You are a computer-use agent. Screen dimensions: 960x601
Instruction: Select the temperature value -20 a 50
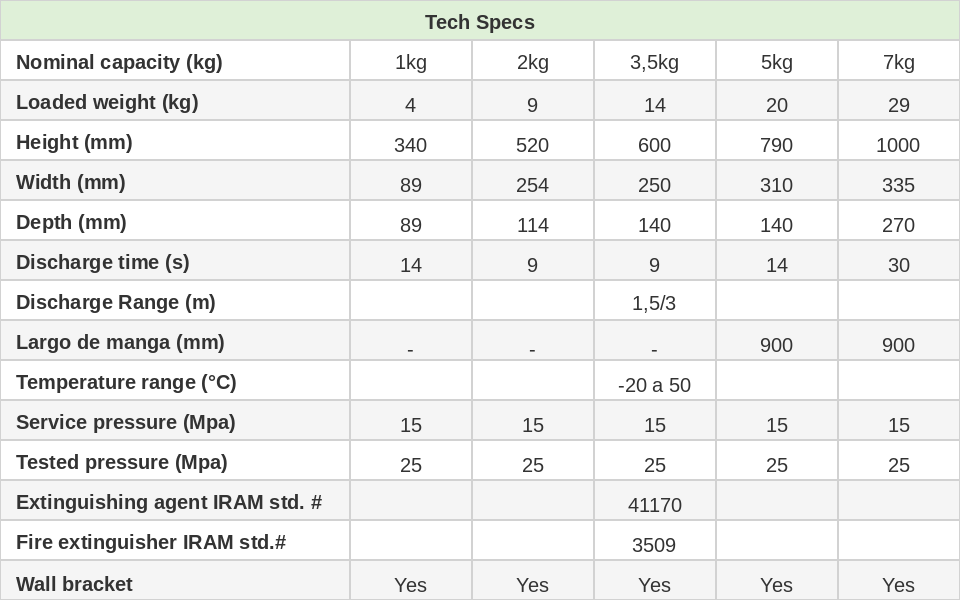[x=654, y=385]
